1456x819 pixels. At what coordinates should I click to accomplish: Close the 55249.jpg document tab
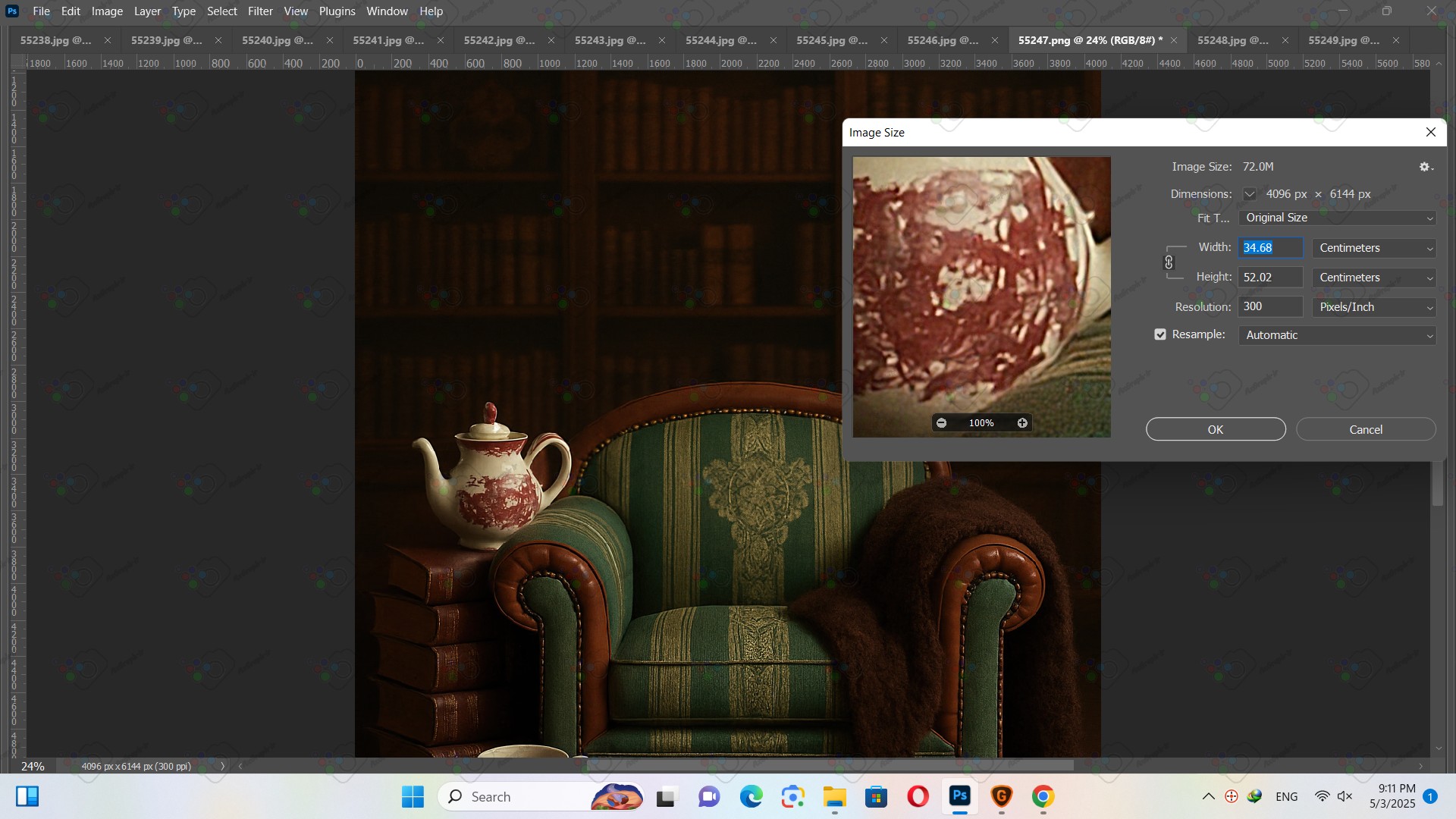[1396, 40]
